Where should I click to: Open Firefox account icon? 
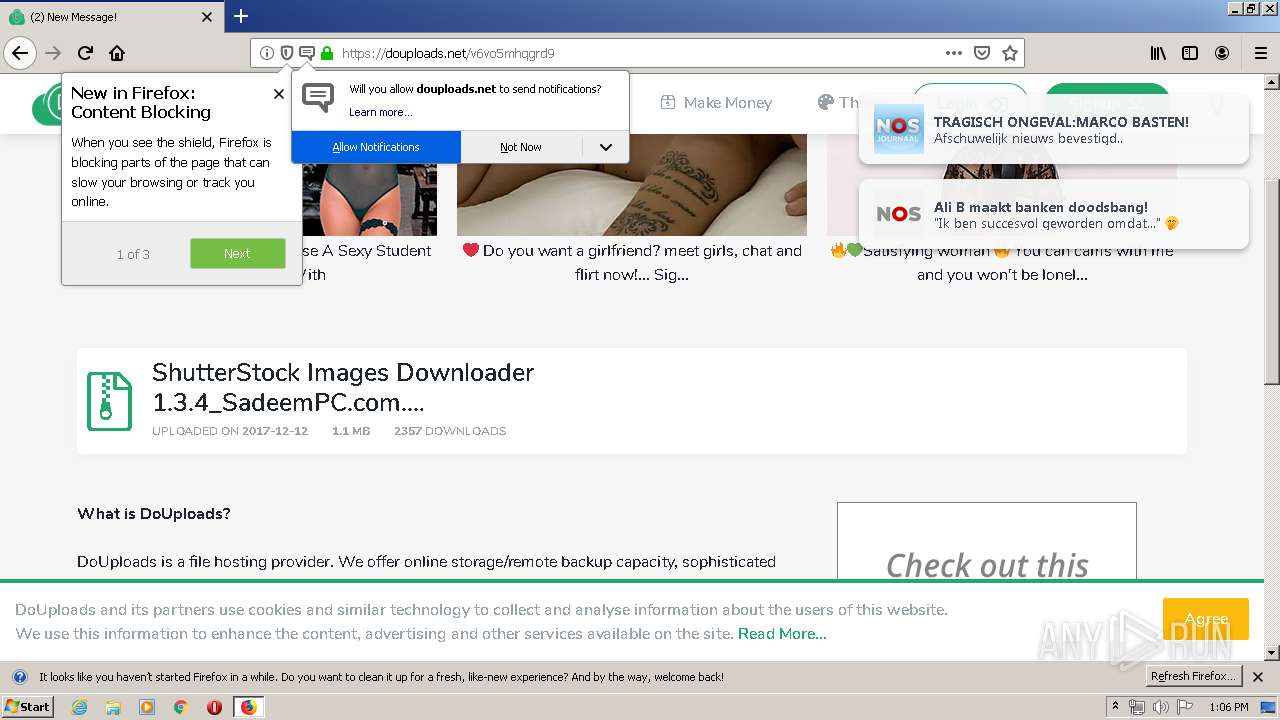point(1222,53)
